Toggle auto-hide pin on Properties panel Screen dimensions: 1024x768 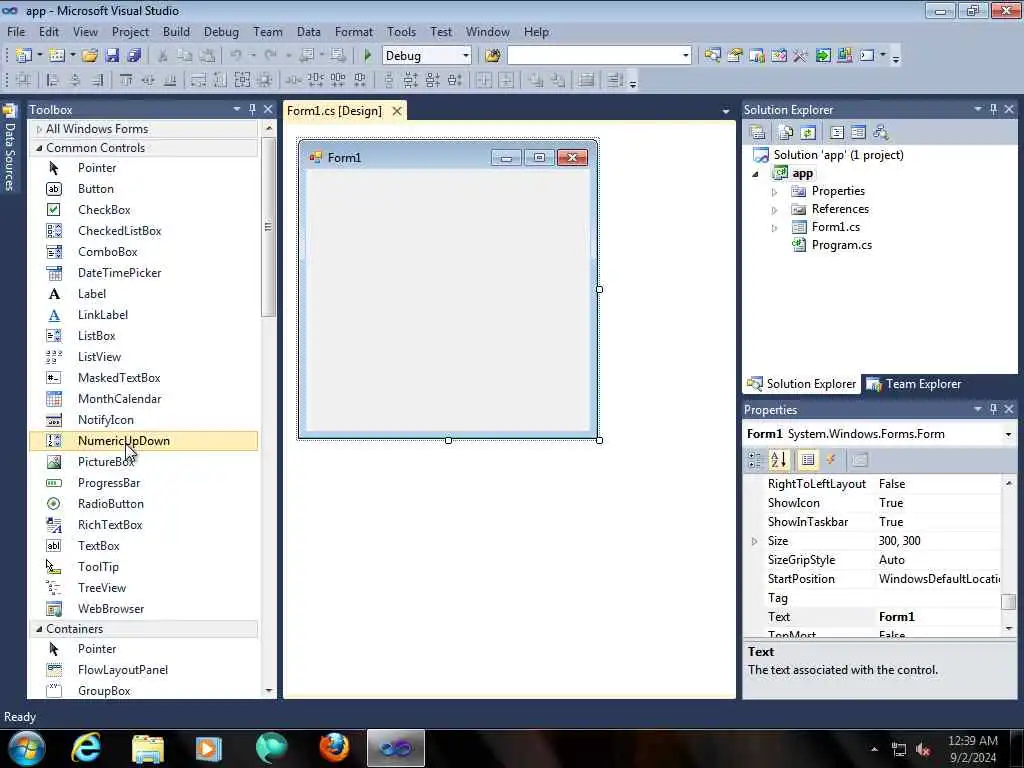coord(993,409)
